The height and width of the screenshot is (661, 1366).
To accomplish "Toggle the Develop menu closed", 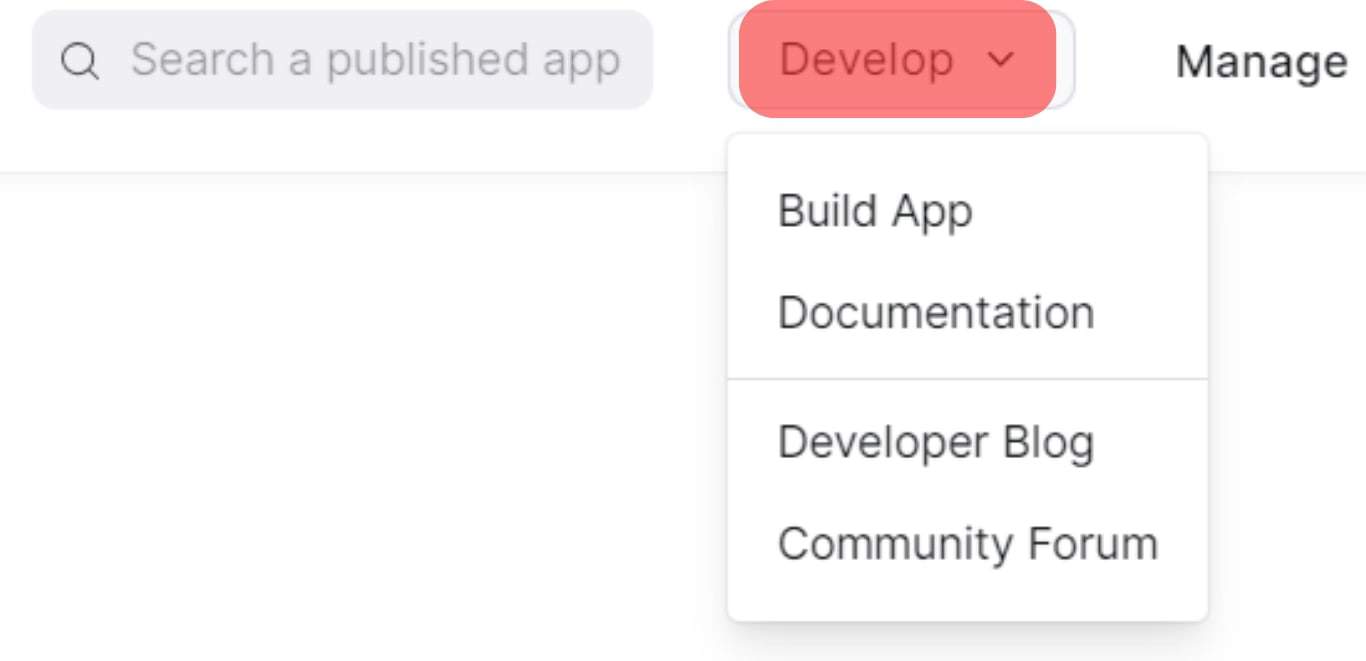I will point(897,60).
